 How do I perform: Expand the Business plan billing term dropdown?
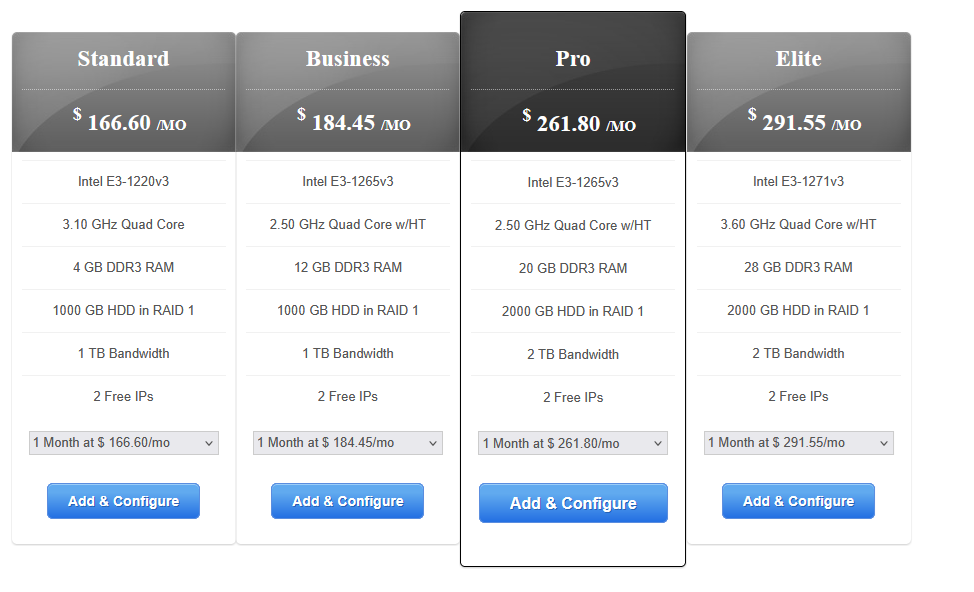pyautogui.click(x=348, y=443)
